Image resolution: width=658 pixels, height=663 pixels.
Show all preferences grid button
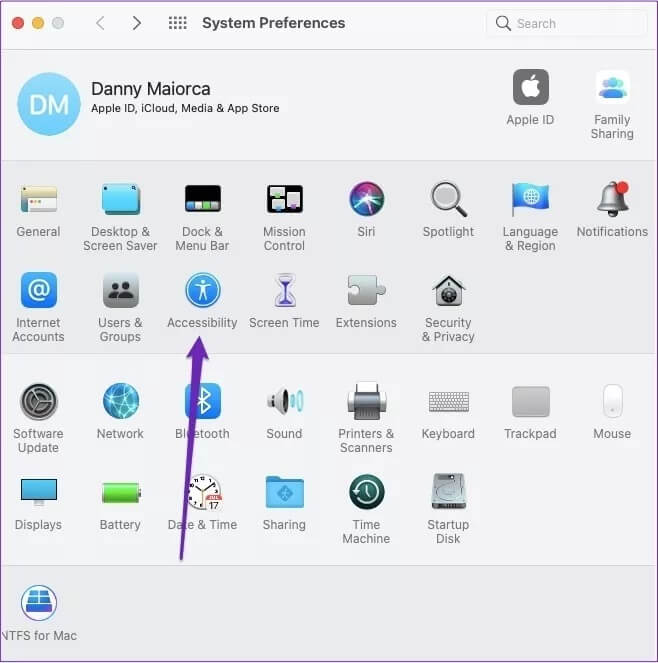click(x=178, y=23)
